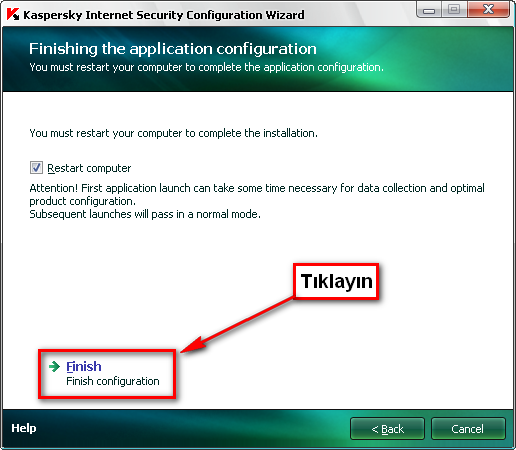Click the red arrow pointing at Finish
This screenshot has width=516, height=450.
pos(238,325)
